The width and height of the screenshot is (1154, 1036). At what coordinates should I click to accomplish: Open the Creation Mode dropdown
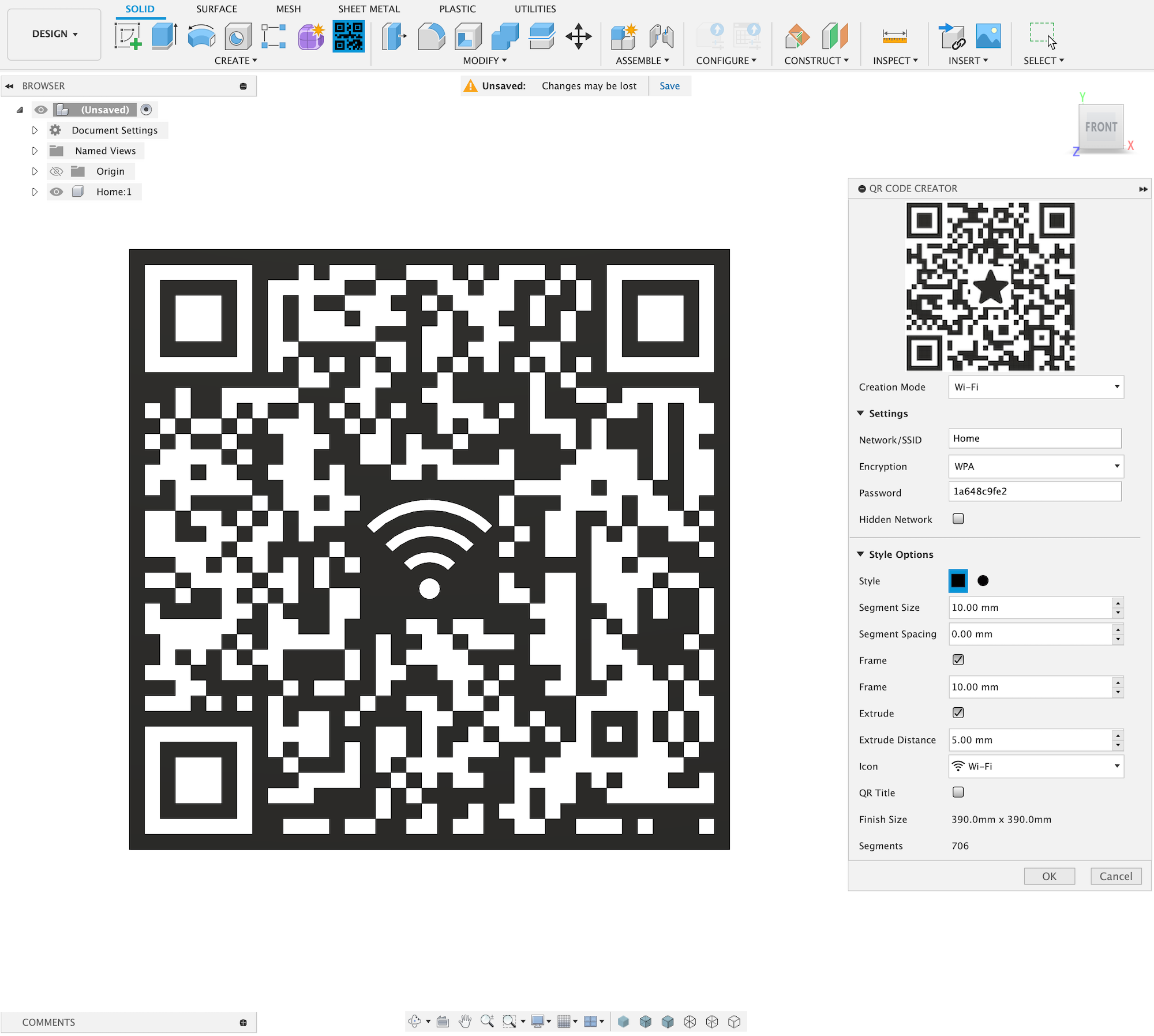(1036, 387)
